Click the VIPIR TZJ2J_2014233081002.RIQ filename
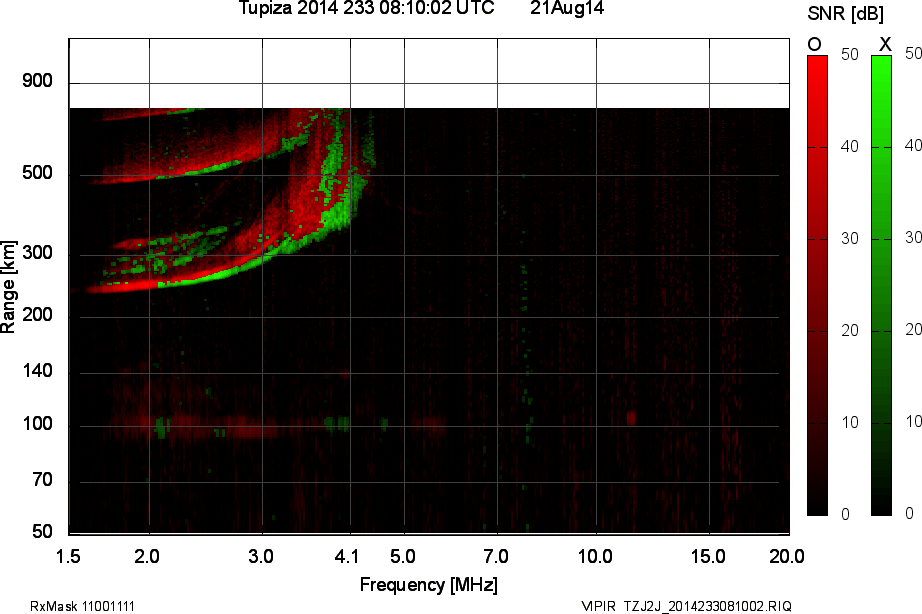Viewport: 922px width, 614px height. click(686, 606)
